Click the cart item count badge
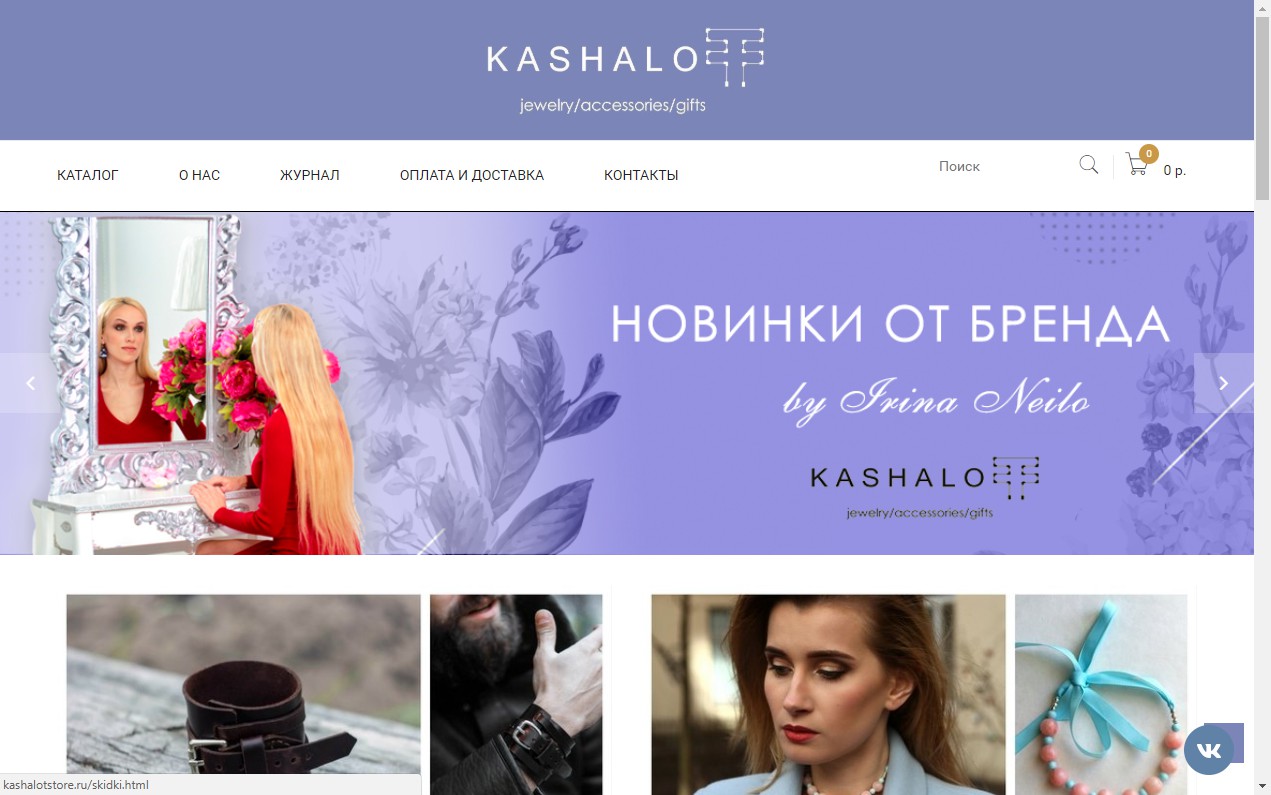1271x795 pixels. click(1149, 154)
